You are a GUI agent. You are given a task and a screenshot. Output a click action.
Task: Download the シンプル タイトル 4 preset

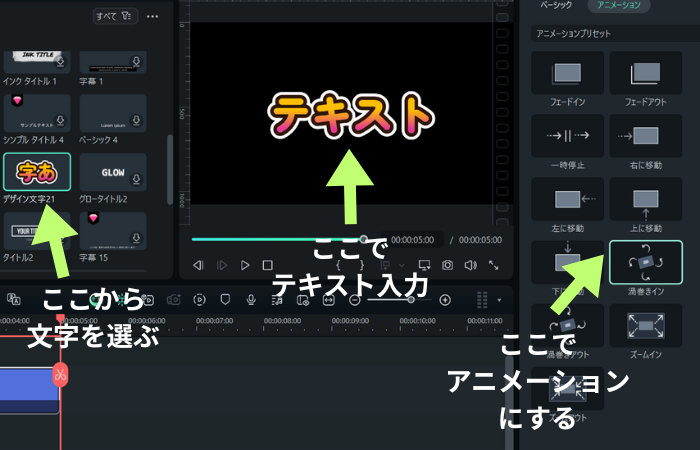pyautogui.click(x=60, y=120)
